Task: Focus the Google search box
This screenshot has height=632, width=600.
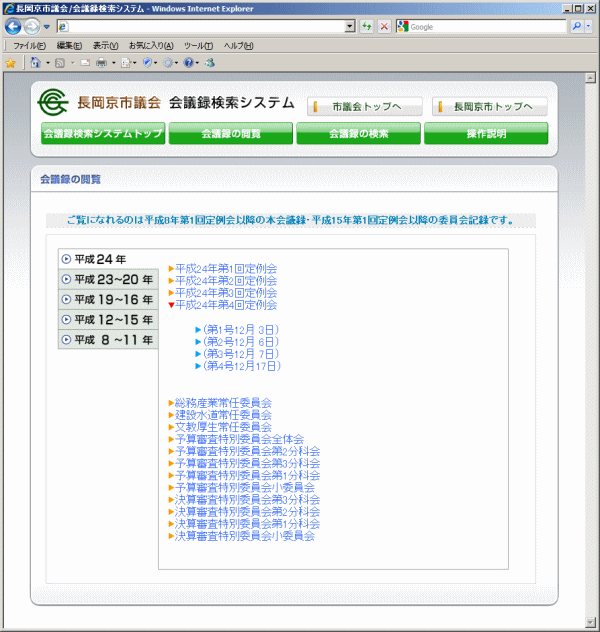Action: (488, 27)
